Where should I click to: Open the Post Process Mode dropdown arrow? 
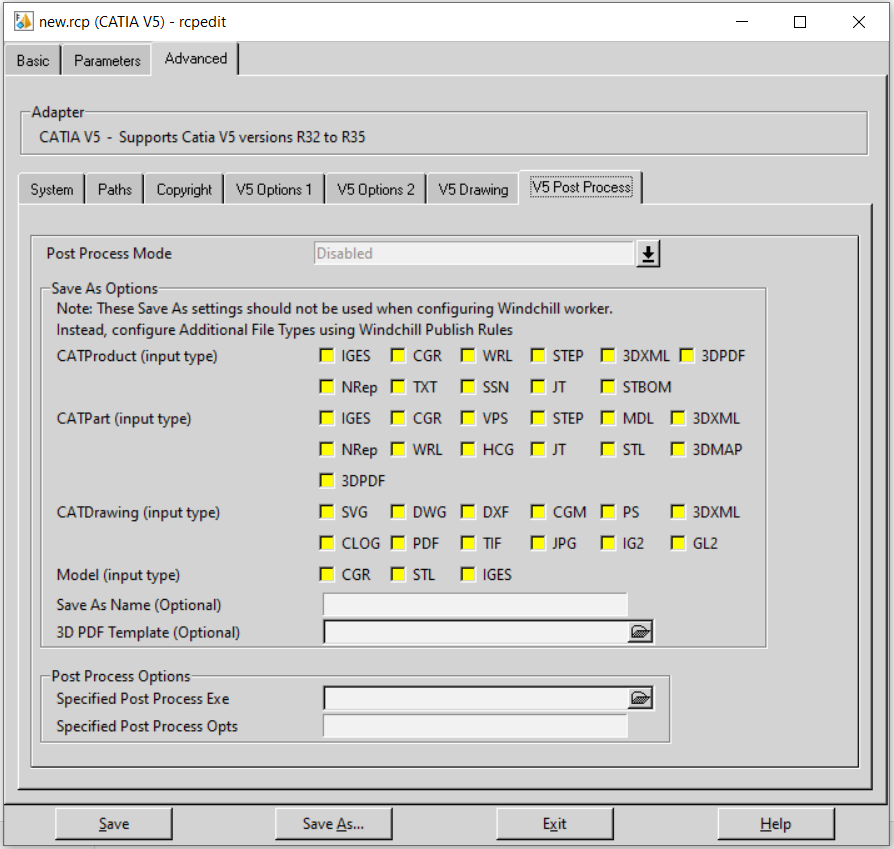pos(648,254)
